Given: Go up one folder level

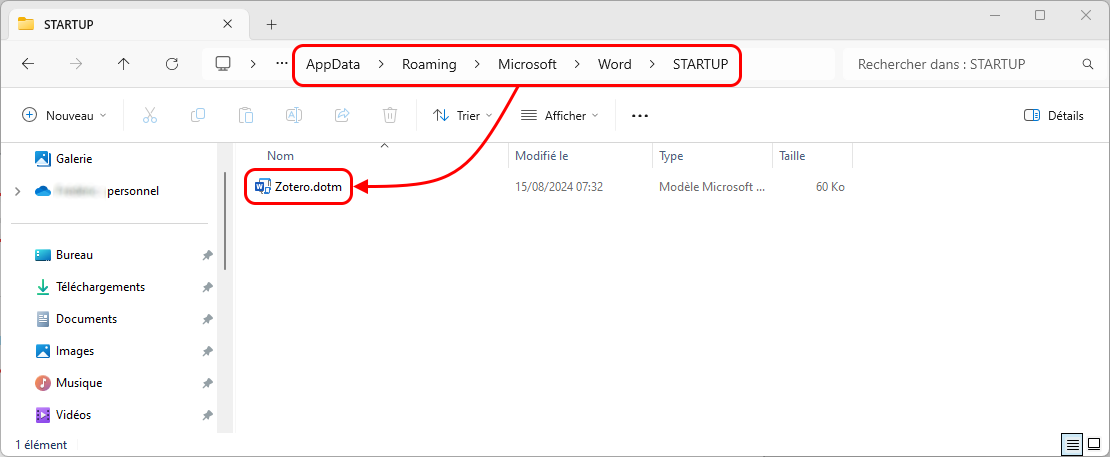Looking at the screenshot, I should tap(124, 64).
